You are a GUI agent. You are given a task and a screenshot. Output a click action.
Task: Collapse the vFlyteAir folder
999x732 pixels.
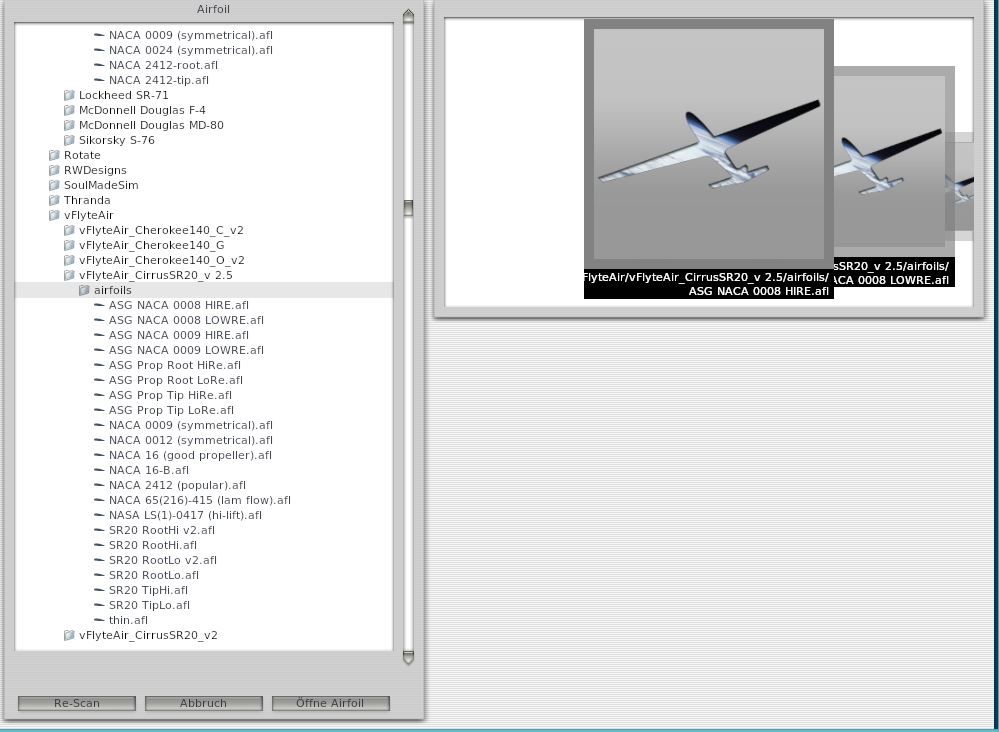click(x=54, y=215)
